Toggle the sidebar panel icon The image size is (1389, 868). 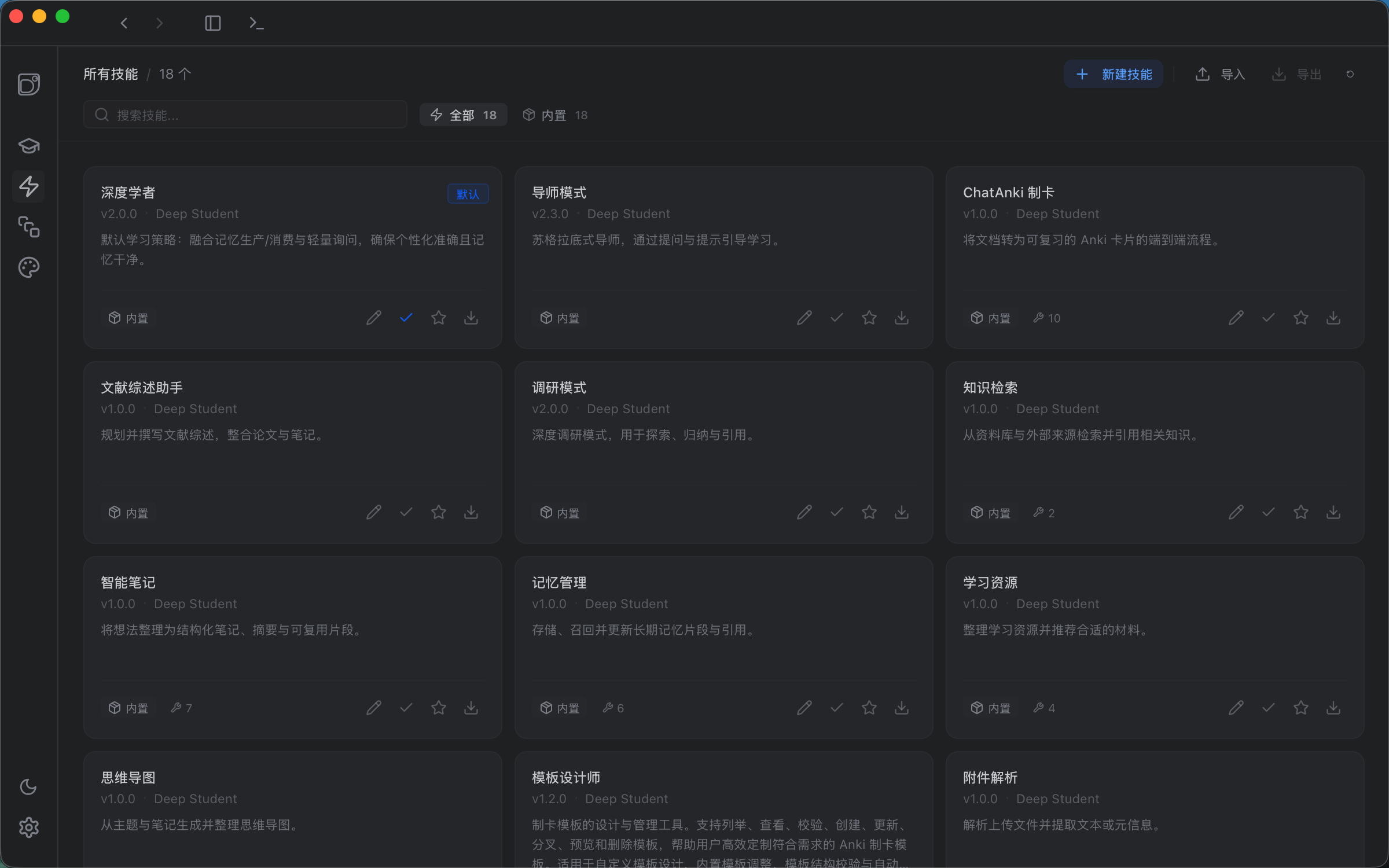pyautogui.click(x=213, y=23)
